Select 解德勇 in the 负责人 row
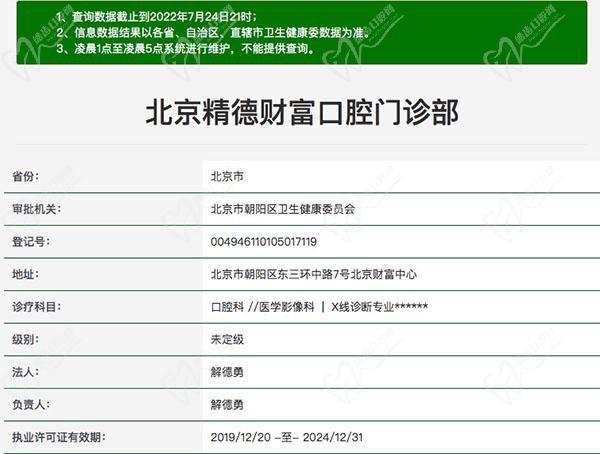 (227, 405)
